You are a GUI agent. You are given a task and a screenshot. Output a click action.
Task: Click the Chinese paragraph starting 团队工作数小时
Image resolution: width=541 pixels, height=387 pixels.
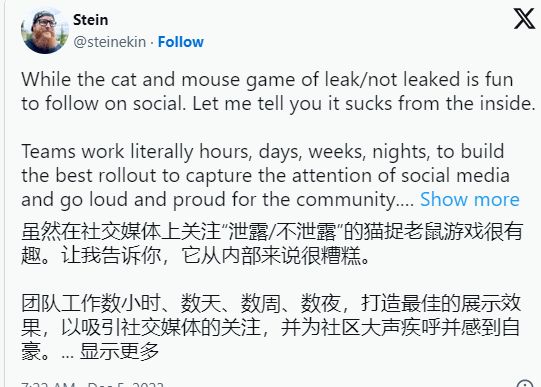point(270,327)
